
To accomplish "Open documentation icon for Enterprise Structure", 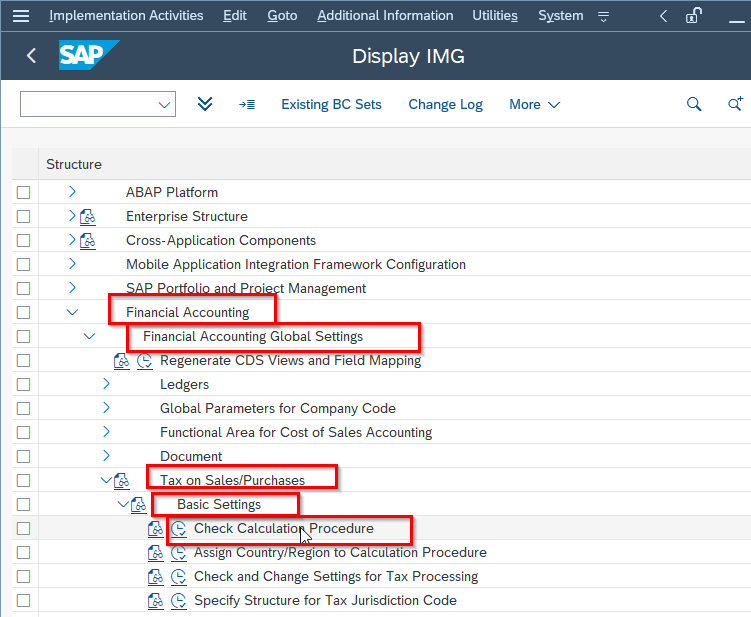I will click(88, 217).
